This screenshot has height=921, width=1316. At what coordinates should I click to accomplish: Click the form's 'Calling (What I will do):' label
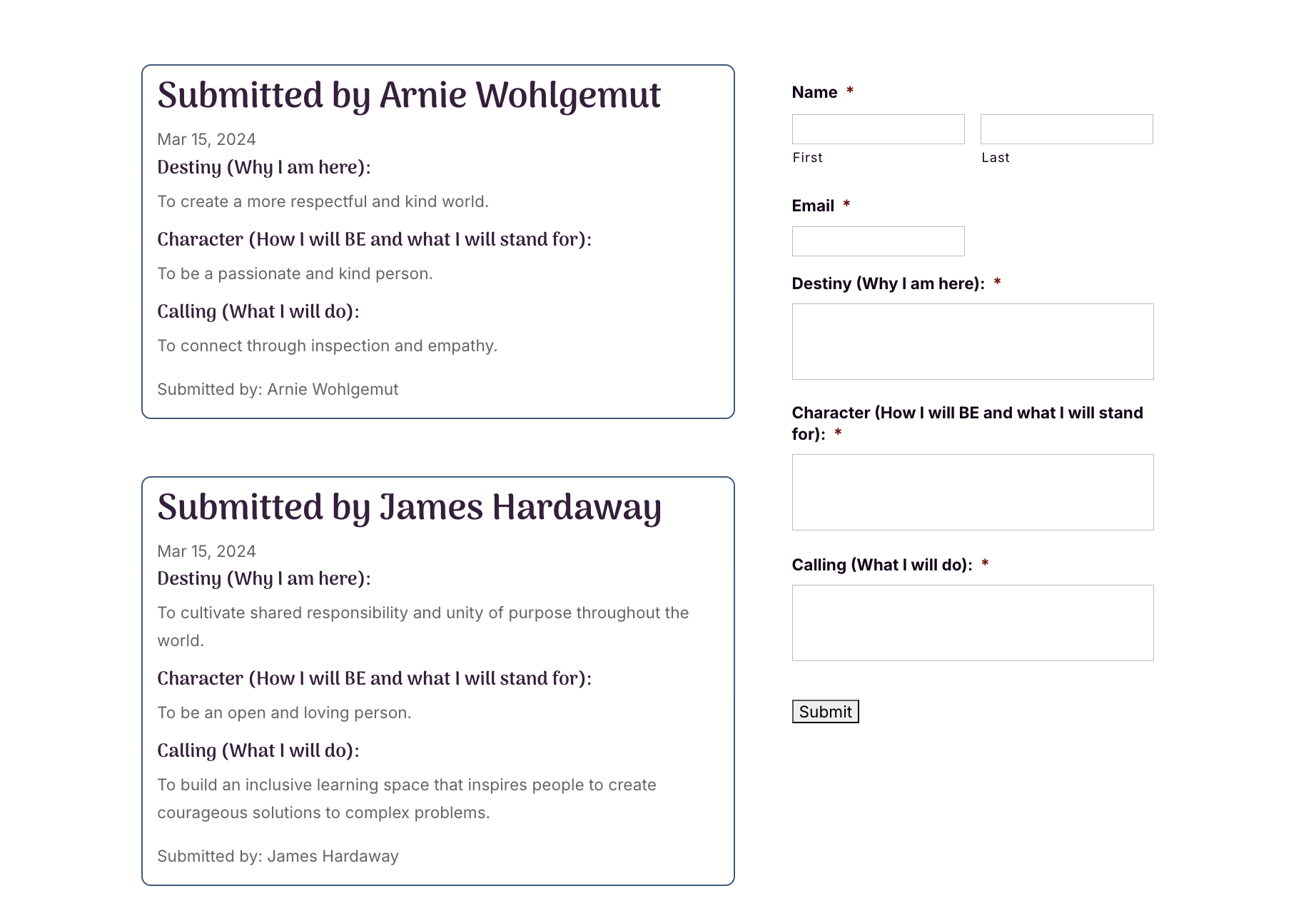881,565
